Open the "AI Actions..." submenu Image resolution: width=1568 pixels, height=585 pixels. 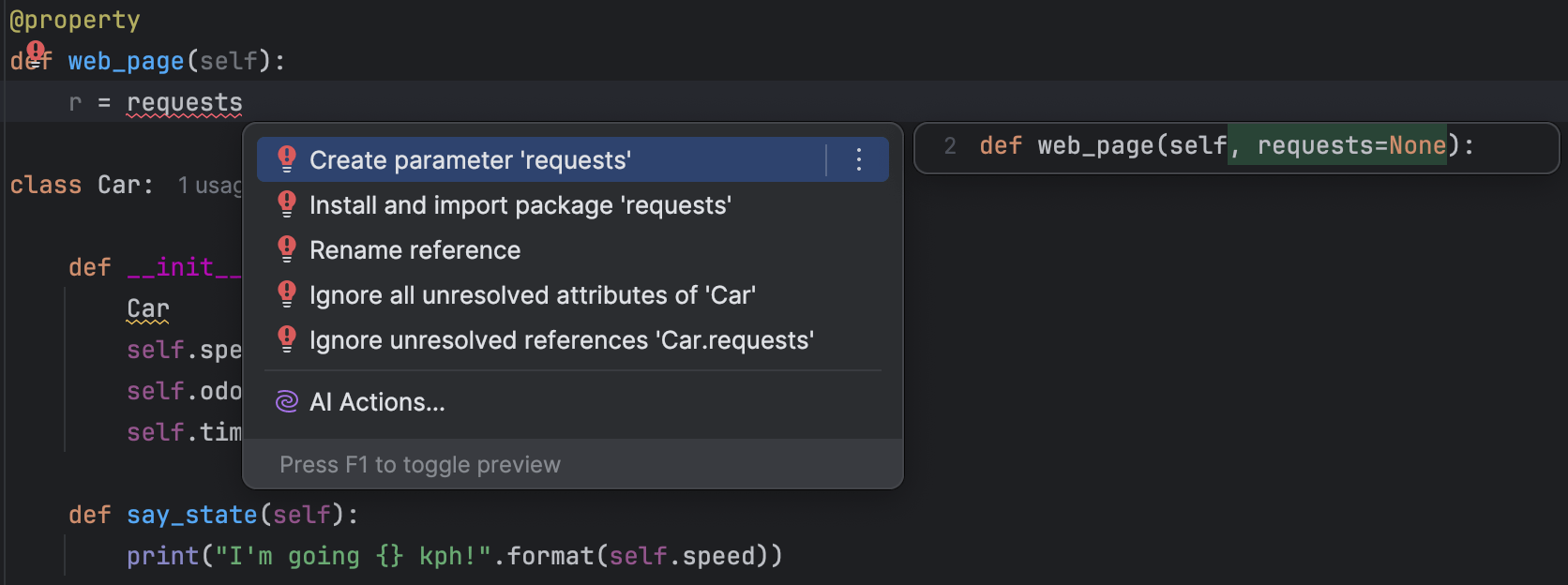(x=377, y=402)
